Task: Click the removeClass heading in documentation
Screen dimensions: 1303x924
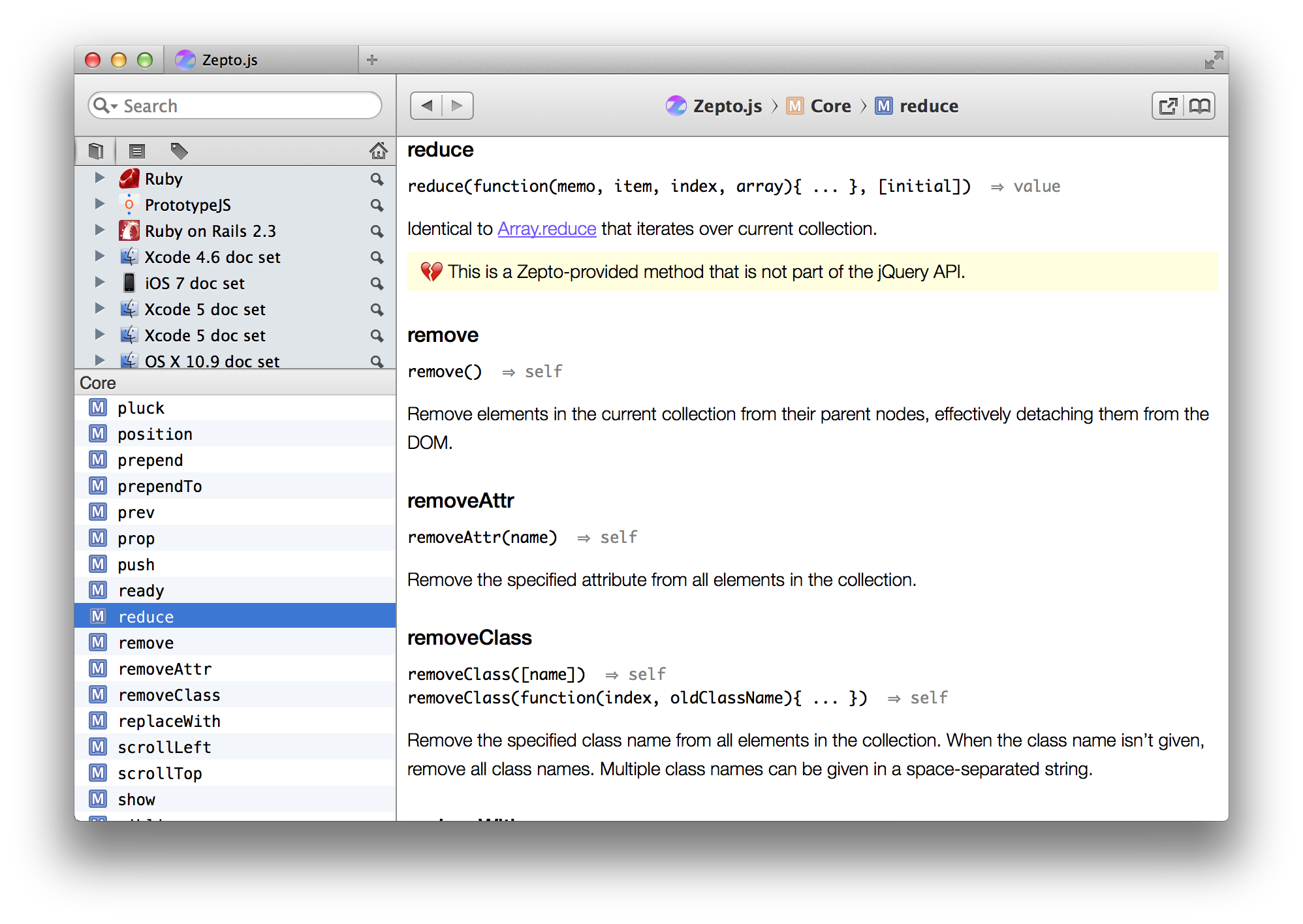Action: click(x=469, y=638)
